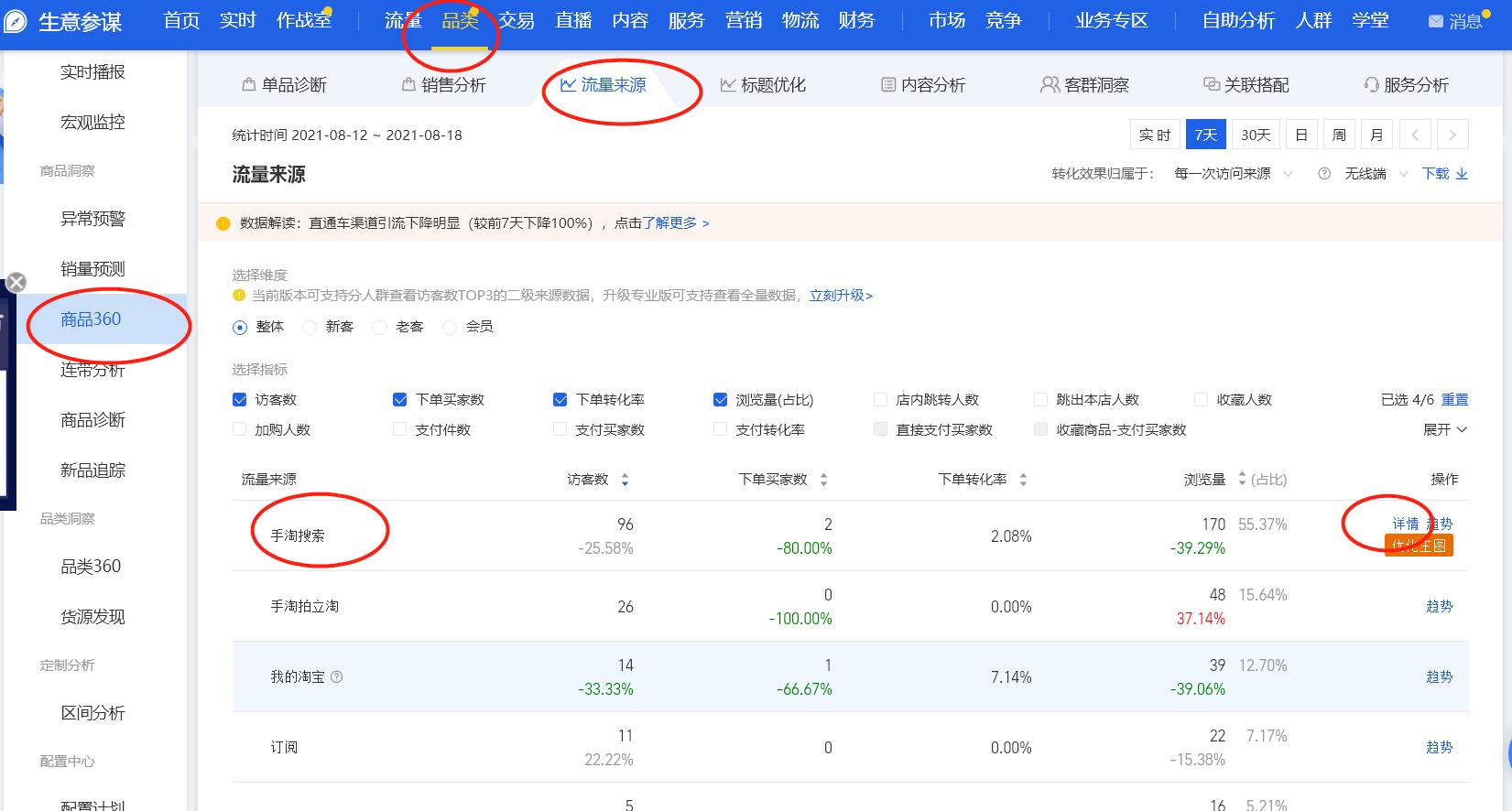Switch to the 销售分析 tab
The height and width of the screenshot is (811, 1512).
click(444, 85)
